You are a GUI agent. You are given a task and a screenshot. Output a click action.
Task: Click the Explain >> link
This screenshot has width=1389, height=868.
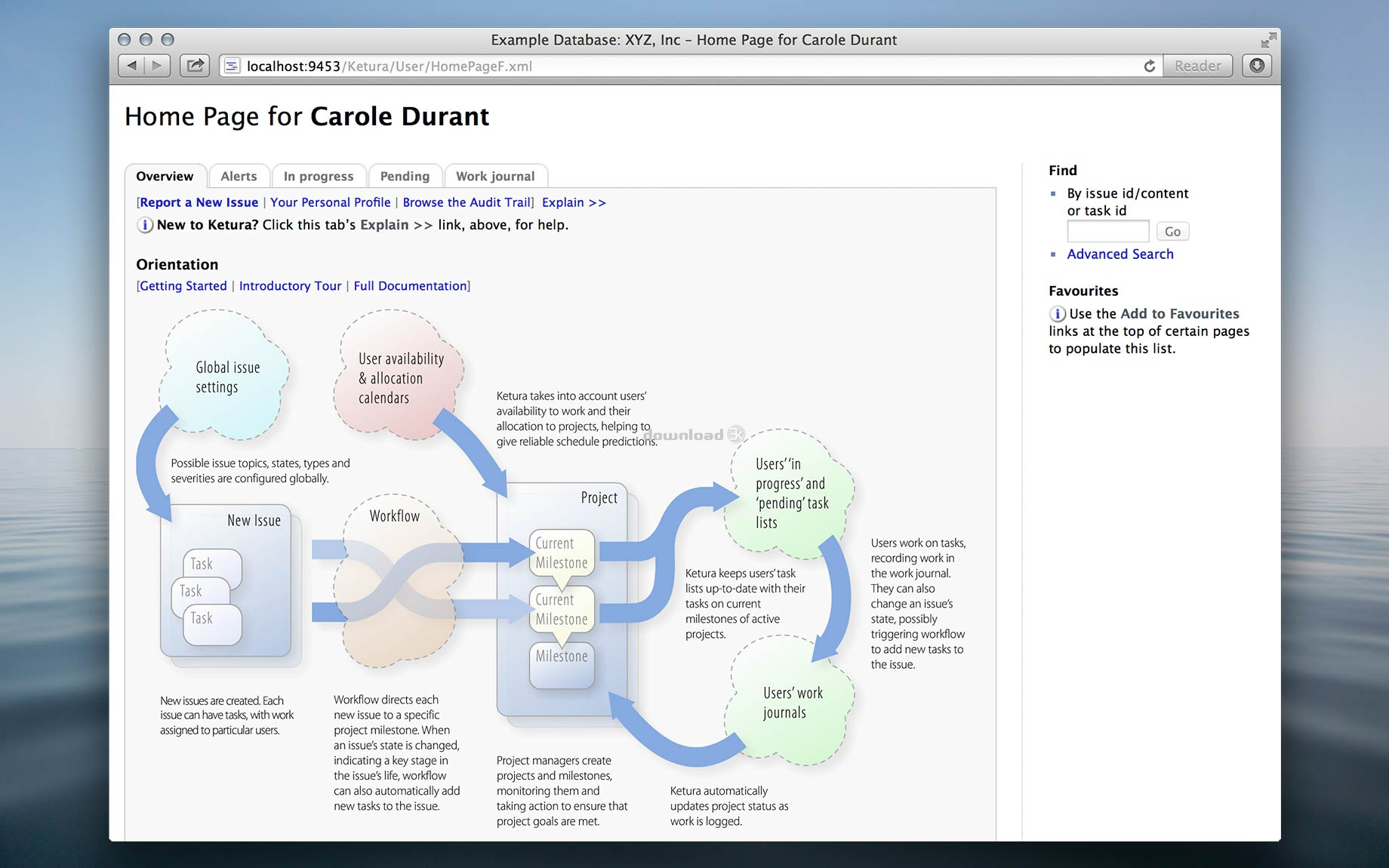click(x=574, y=202)
